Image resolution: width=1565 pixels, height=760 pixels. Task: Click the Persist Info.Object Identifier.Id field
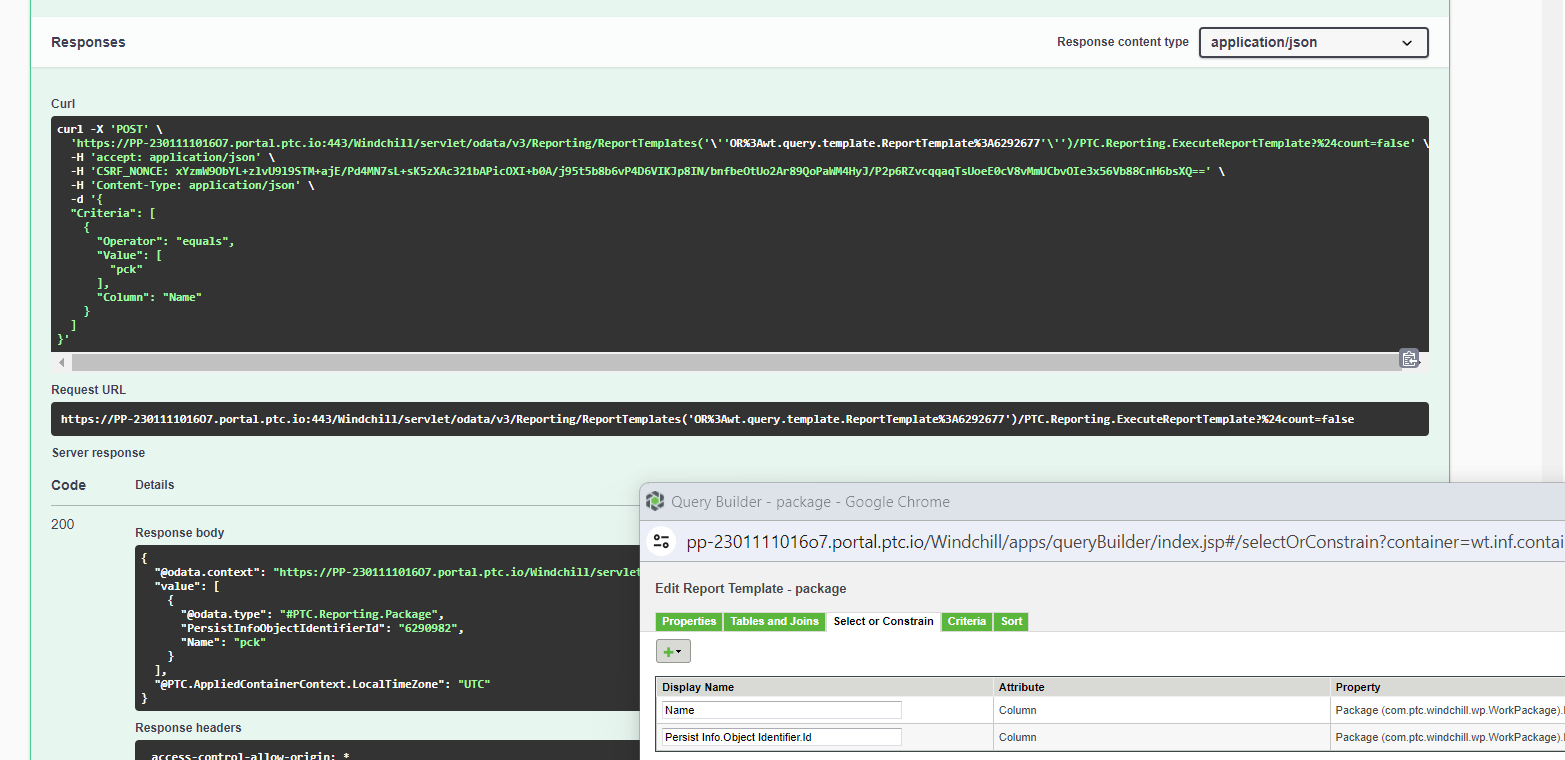780,736
